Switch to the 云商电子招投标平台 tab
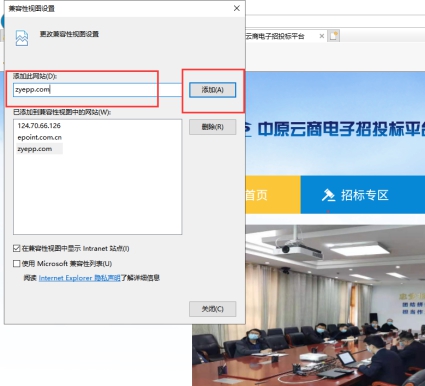This screenshot has height=386, width=425. (275, 36)
